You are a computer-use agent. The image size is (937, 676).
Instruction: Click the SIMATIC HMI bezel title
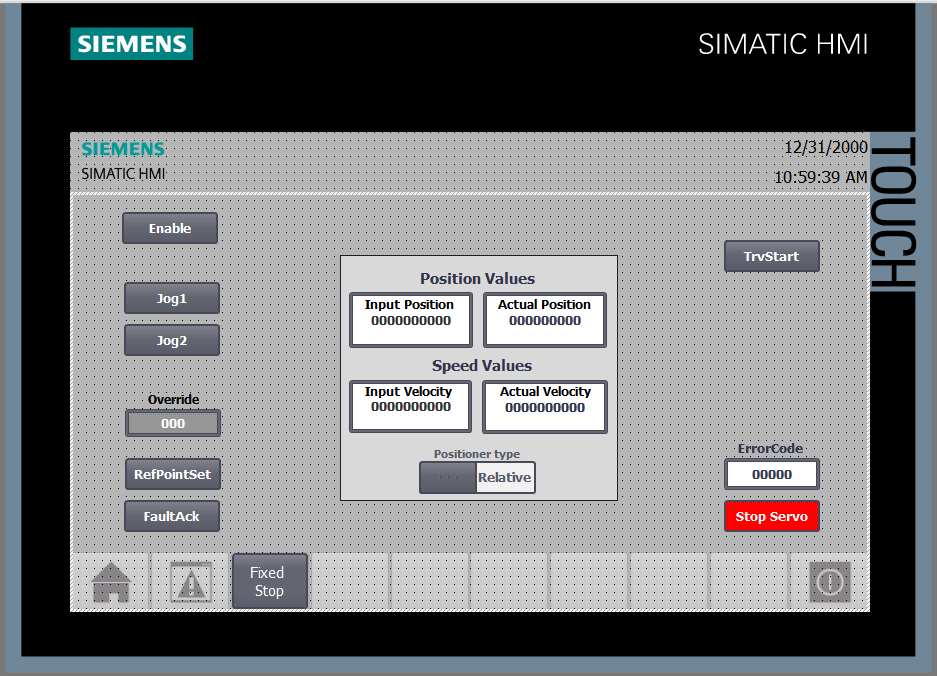[783, 44]
